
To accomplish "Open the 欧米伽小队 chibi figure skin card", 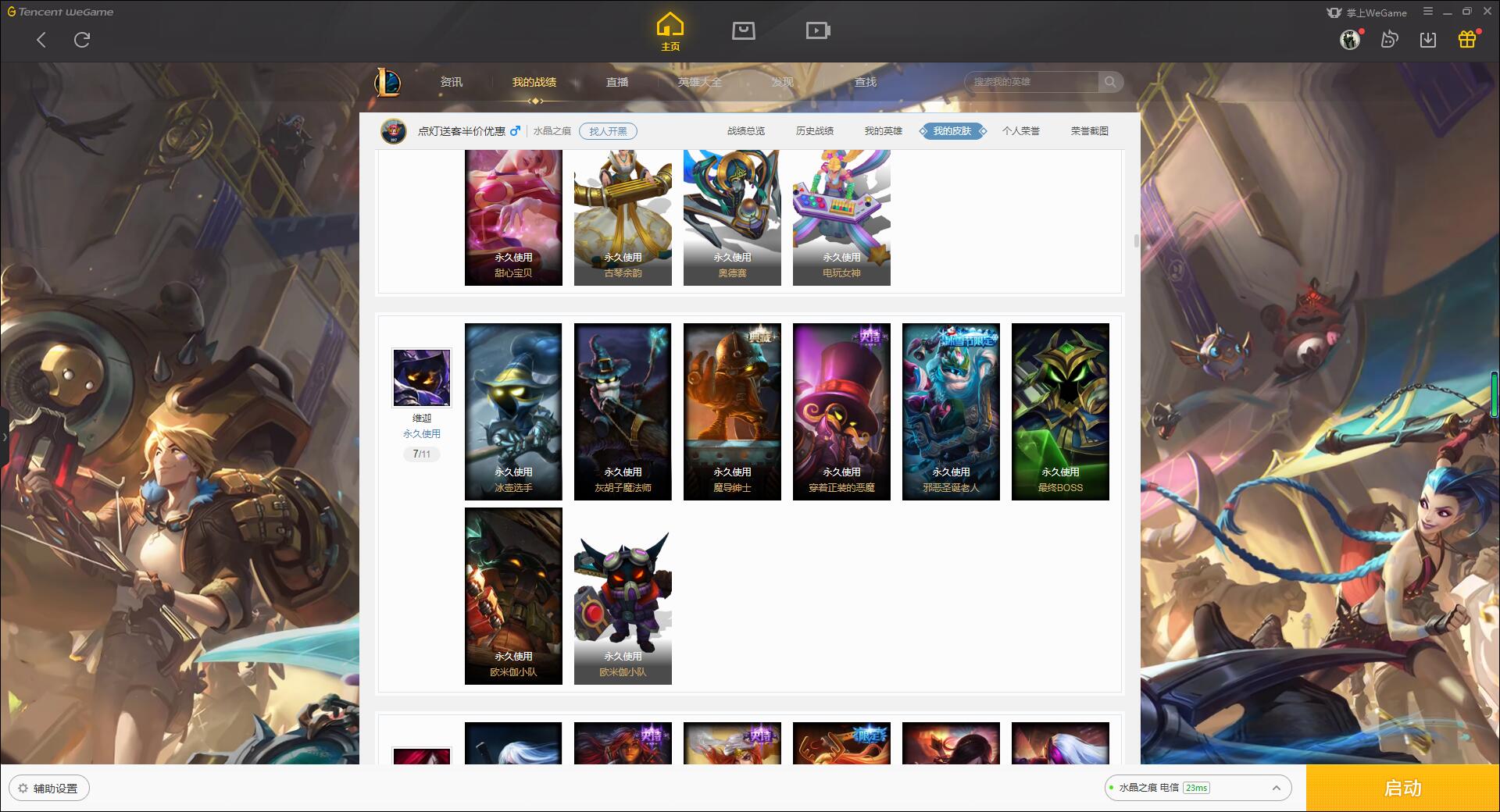I will pyautogui.click(x=623, y=596).
